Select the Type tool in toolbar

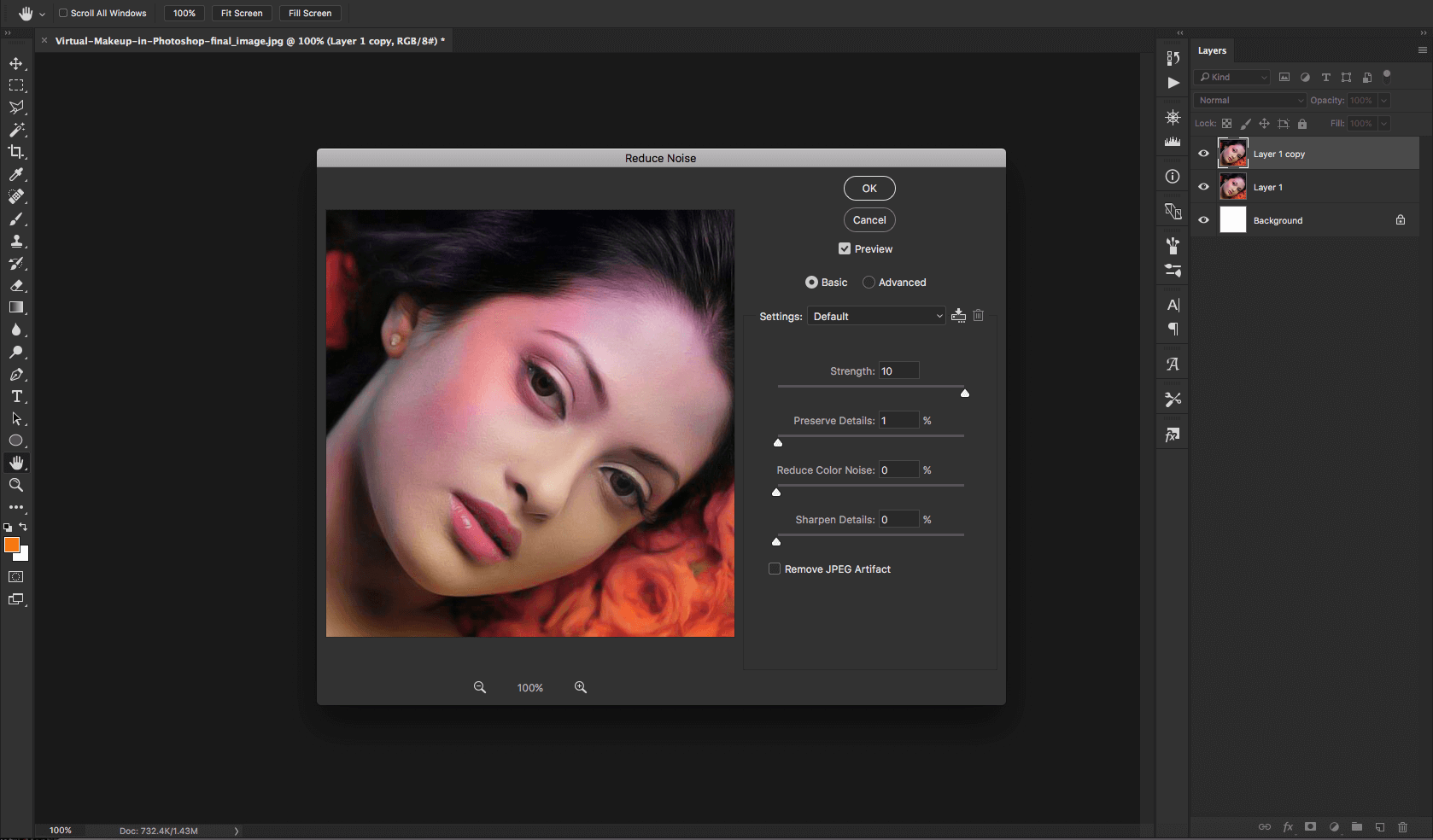[16, 397]
